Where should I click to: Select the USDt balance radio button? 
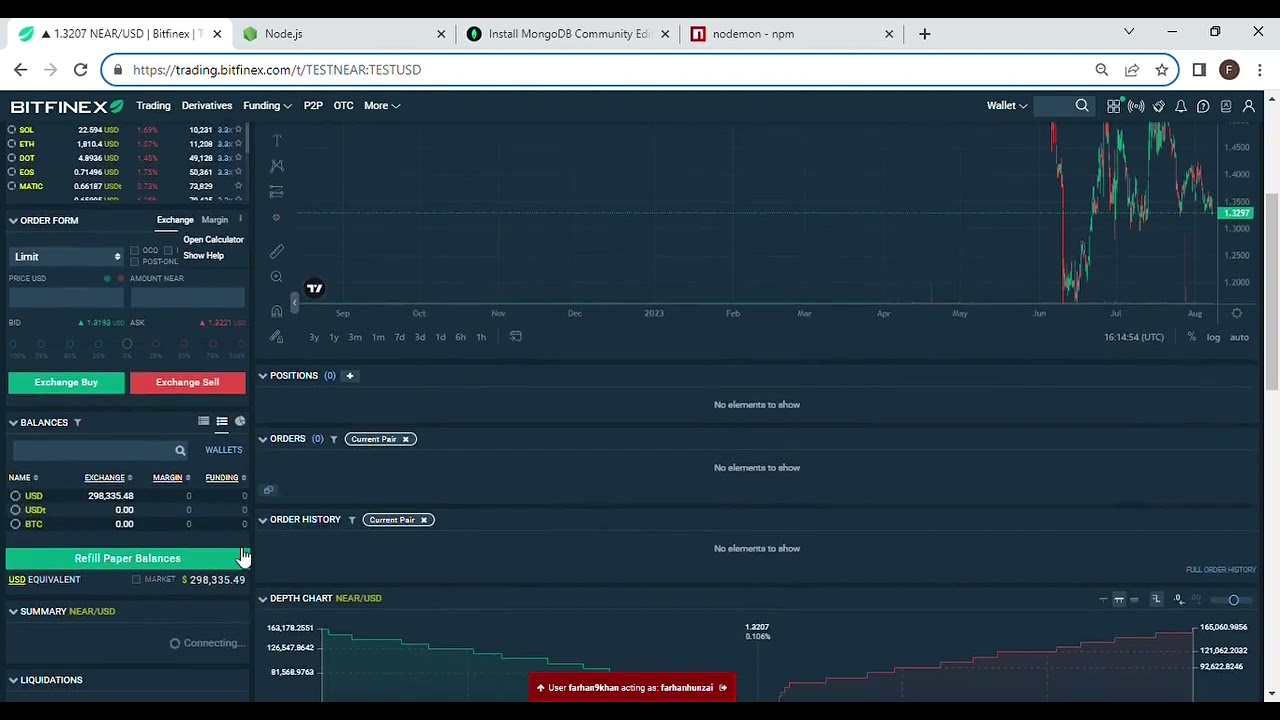click(15, 510)
